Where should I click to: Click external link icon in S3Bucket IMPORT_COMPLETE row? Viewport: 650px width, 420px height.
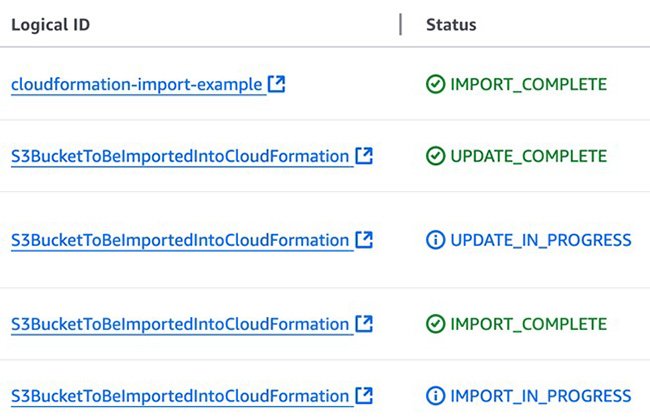[x=365, y=324]
